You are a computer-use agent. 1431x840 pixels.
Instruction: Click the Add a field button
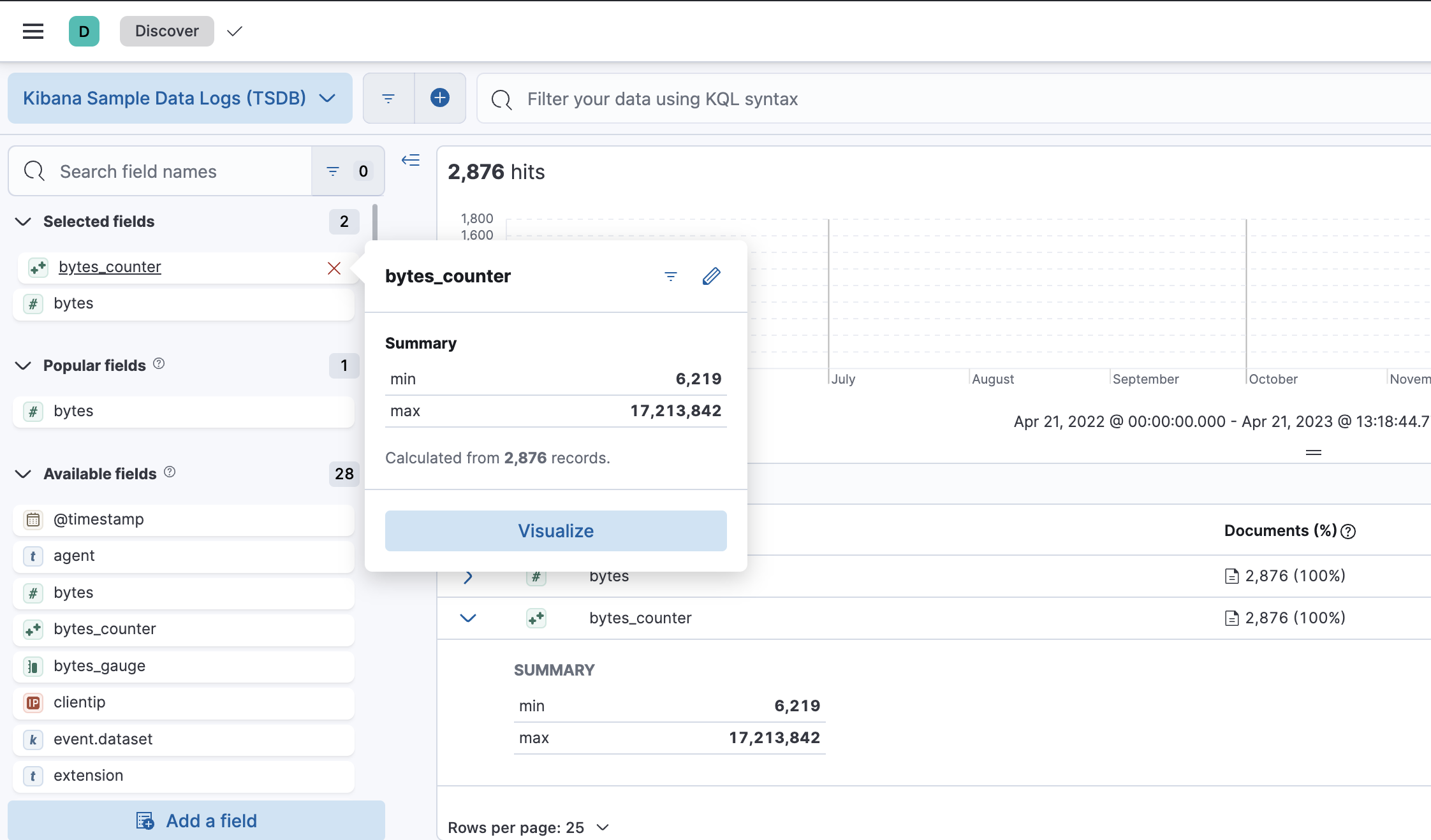[x=196, y=820]
